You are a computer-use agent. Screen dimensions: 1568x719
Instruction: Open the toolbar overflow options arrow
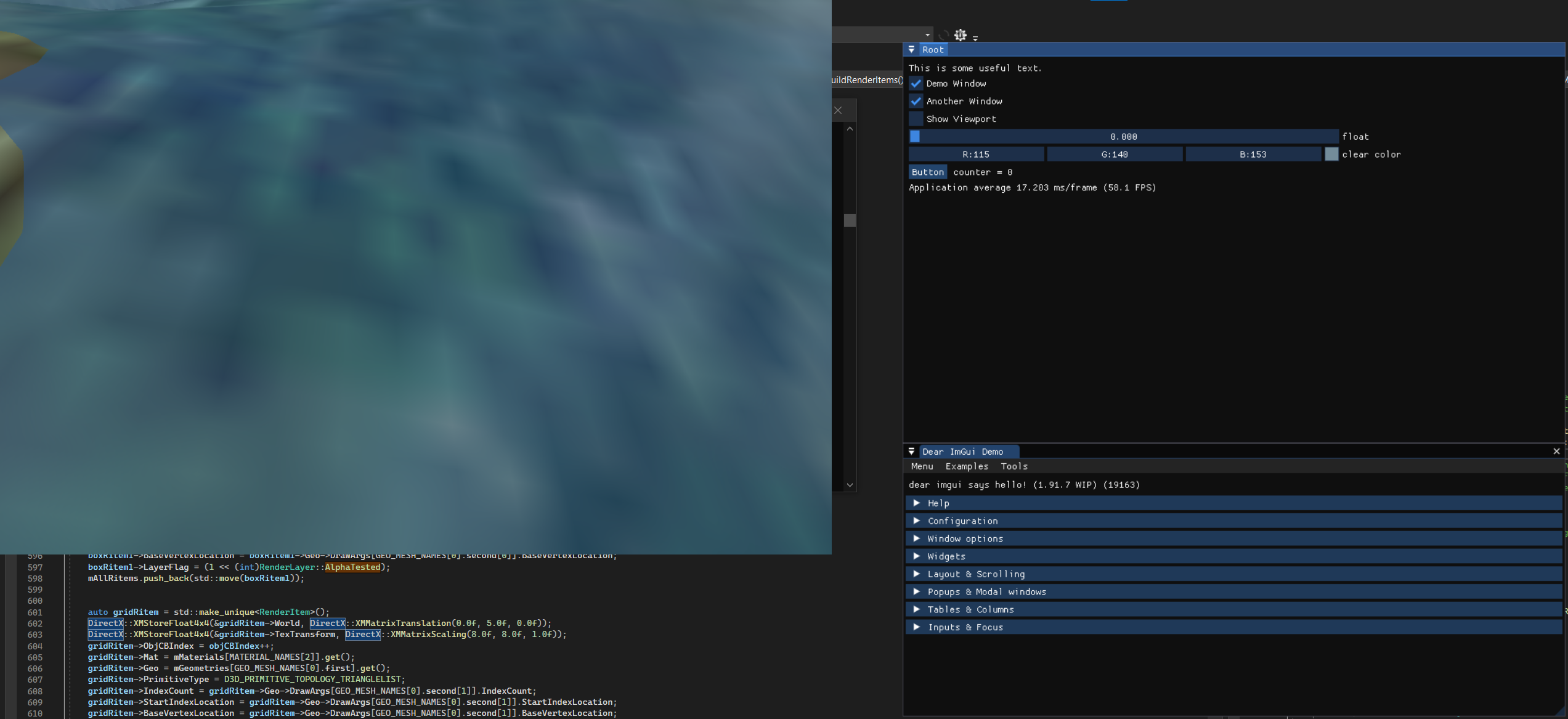tap(975, 39)
